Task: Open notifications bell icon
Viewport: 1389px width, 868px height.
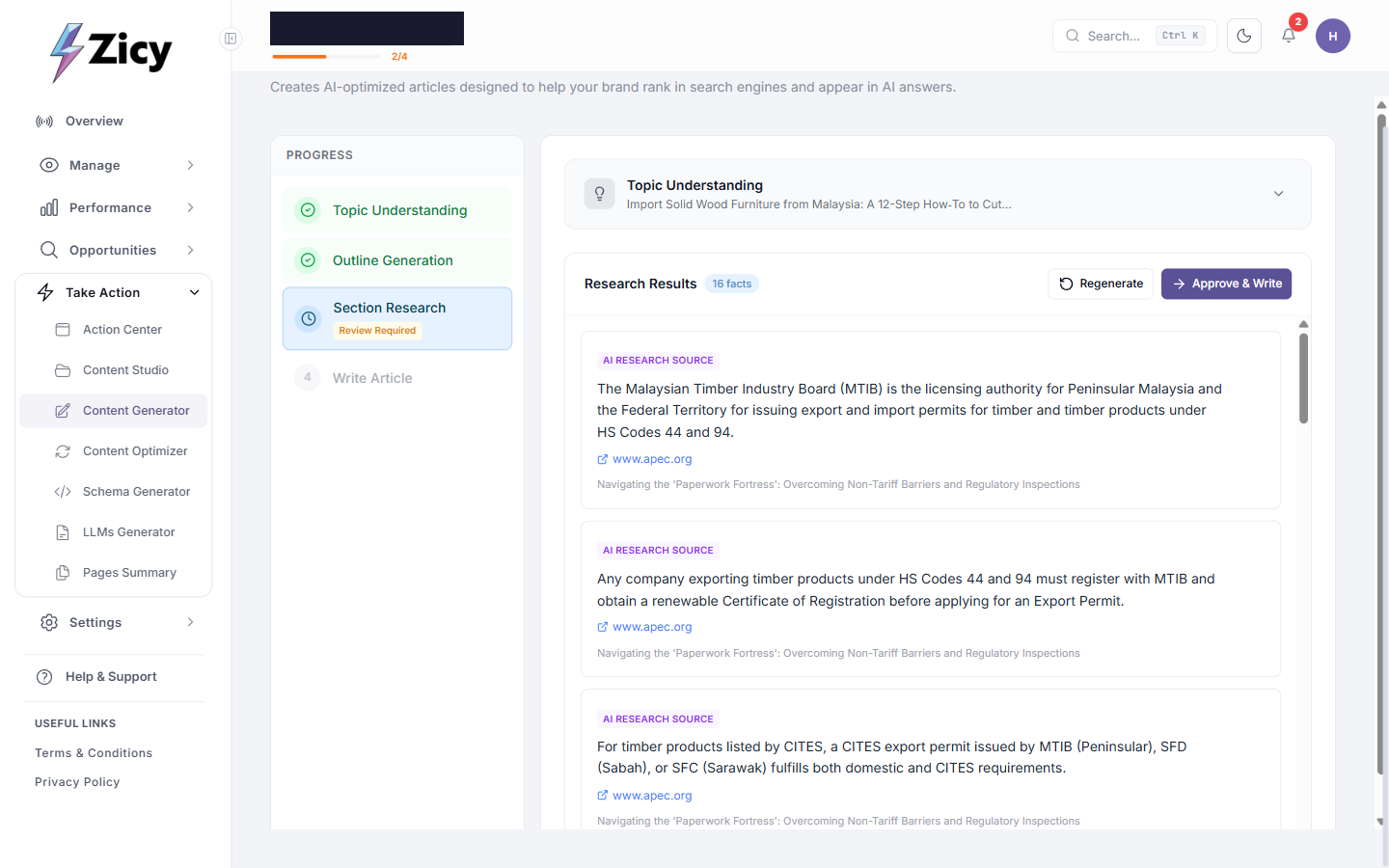Action: coord(1289,36)
